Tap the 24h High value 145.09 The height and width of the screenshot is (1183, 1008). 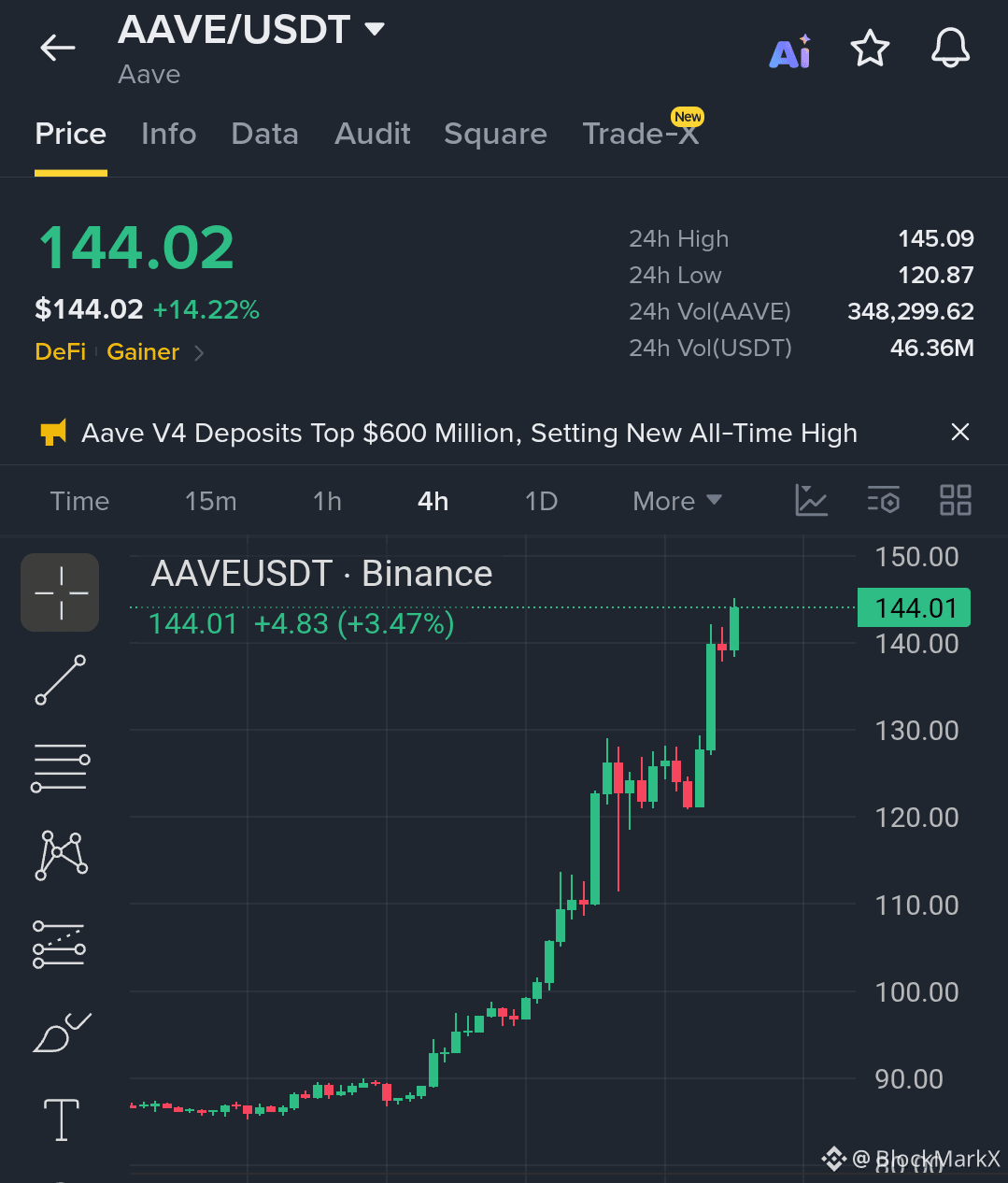(936, 238)
